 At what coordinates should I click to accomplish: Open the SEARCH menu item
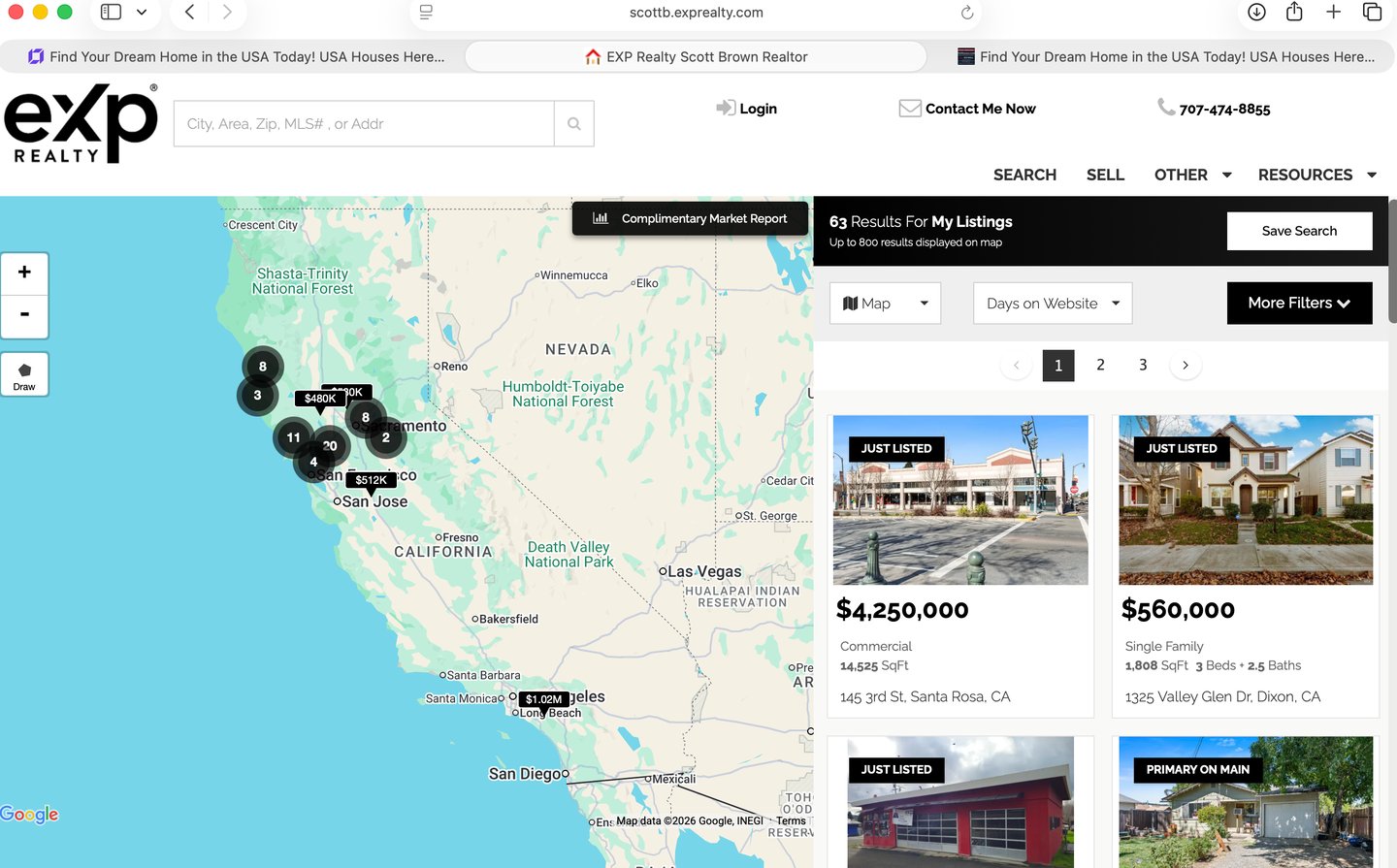(1024, 175)
